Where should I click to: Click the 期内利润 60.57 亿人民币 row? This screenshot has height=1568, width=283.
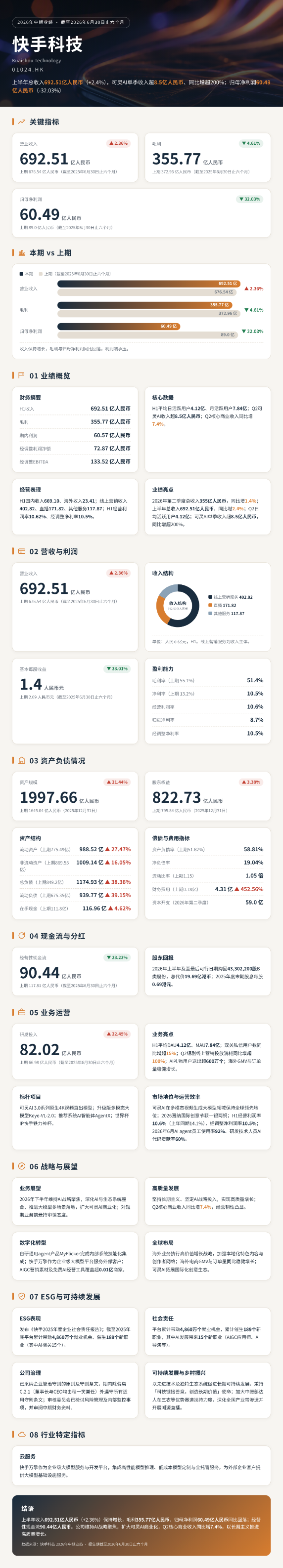point(75,435)
